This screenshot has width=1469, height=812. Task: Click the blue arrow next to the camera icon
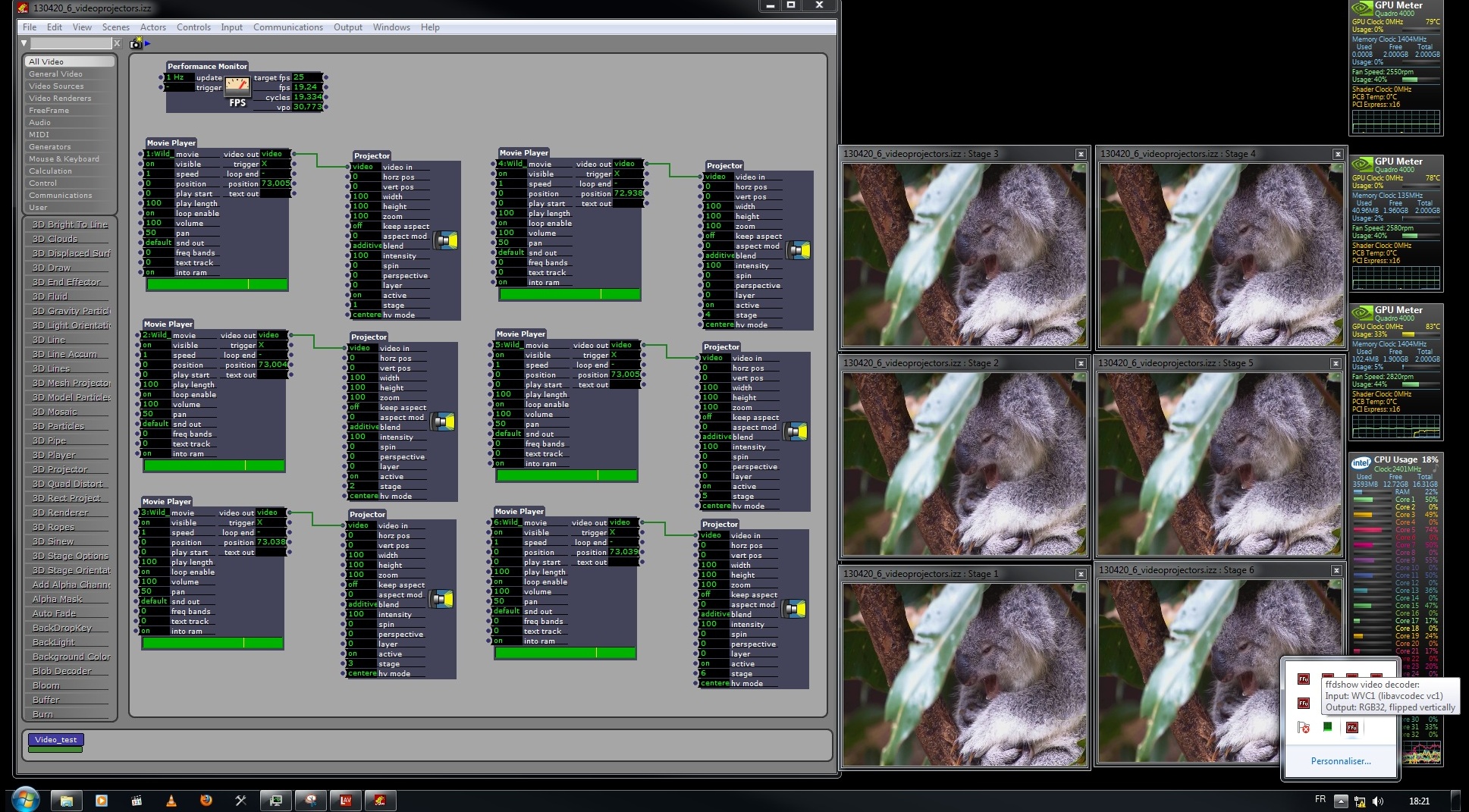tap(147, 43)
